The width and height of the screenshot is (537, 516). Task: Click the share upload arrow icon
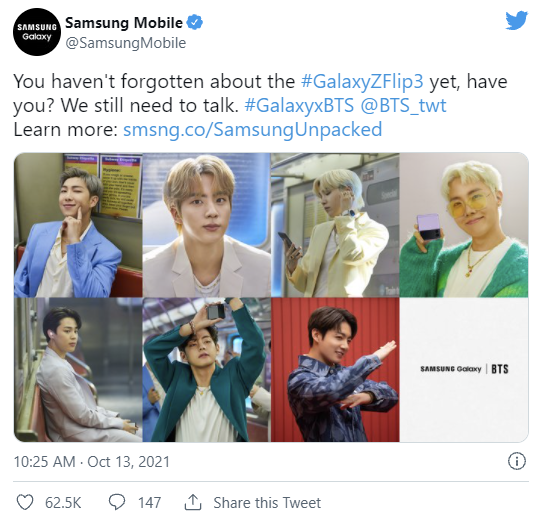[193, 502]
